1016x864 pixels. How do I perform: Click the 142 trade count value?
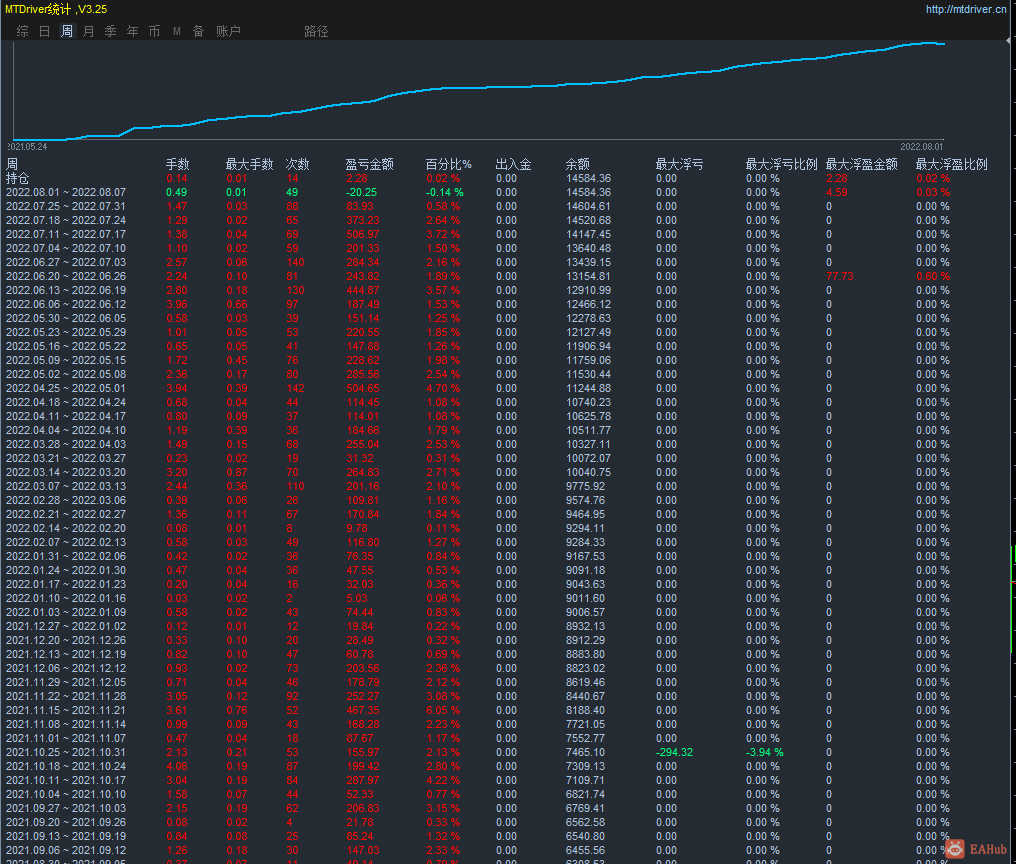pos(295,388)
